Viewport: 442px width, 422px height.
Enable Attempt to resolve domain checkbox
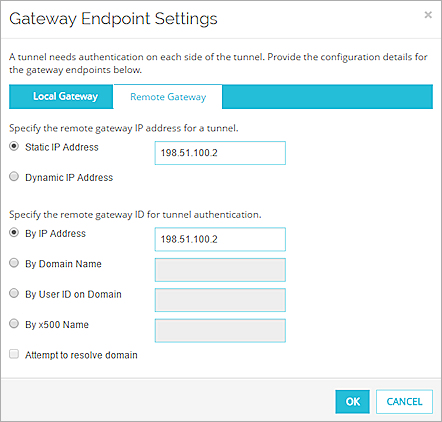tap(14, 354)
